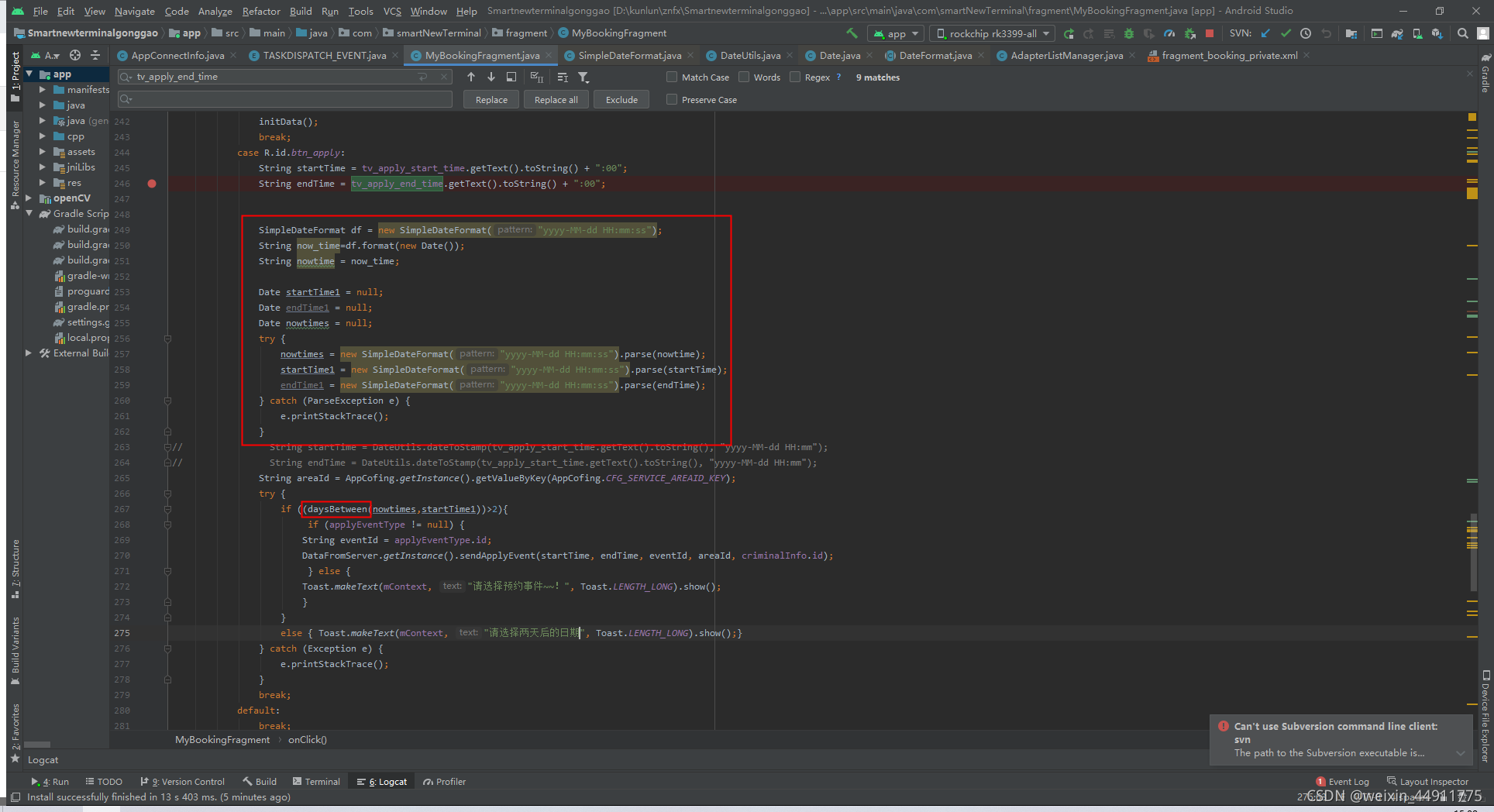Open the Terminal tool window
Viewport: 1494px width, 812px height.
click(x=316, y=782)
